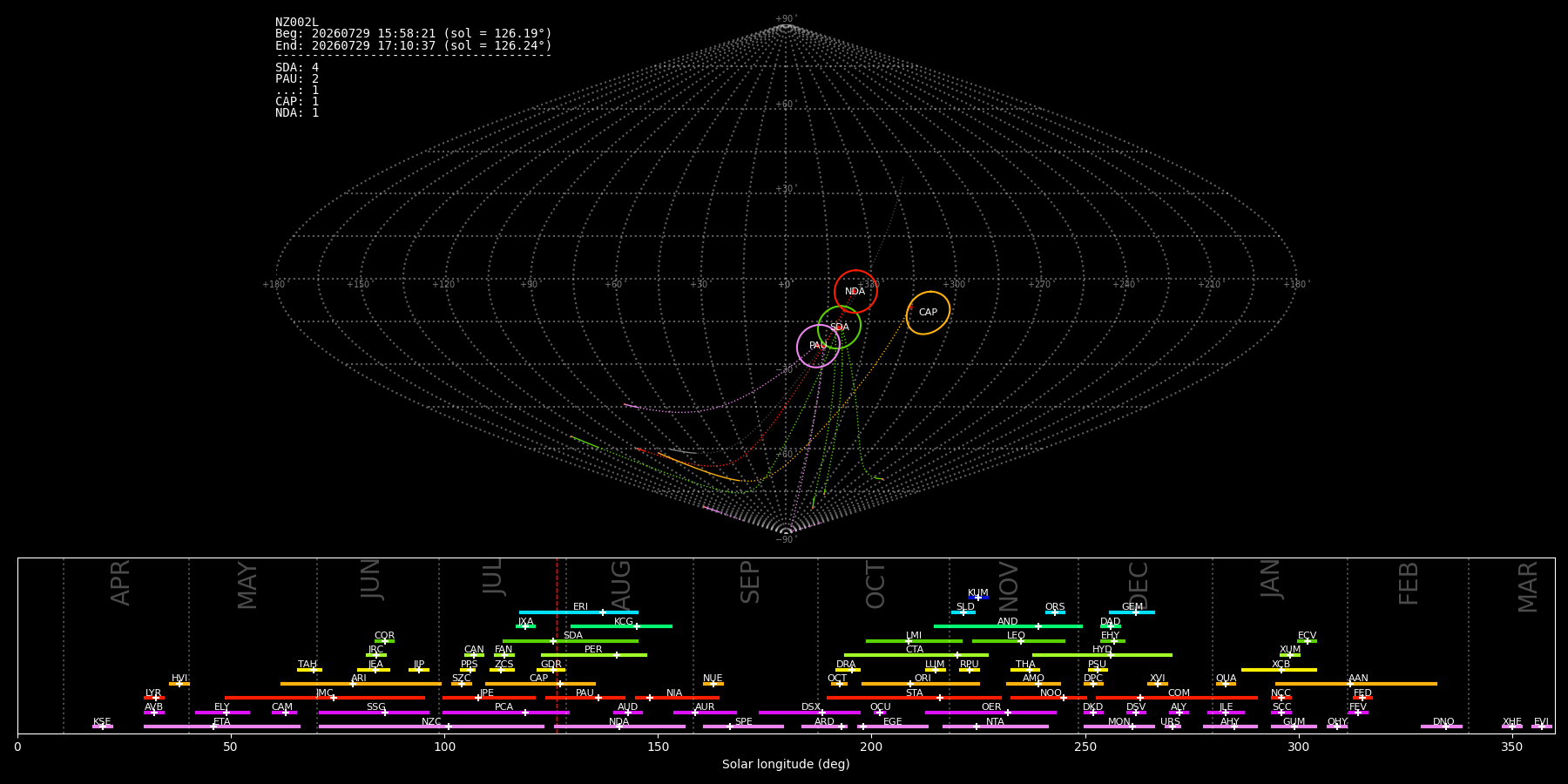
Task: Click the orange AAN activity bar
Action: pos(1356,684)
